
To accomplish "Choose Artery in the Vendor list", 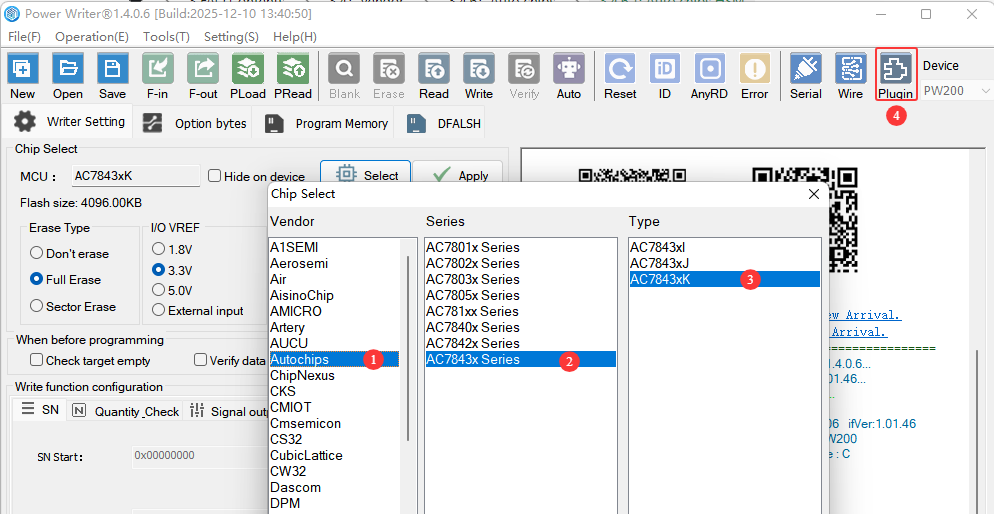I will point(288,327).
